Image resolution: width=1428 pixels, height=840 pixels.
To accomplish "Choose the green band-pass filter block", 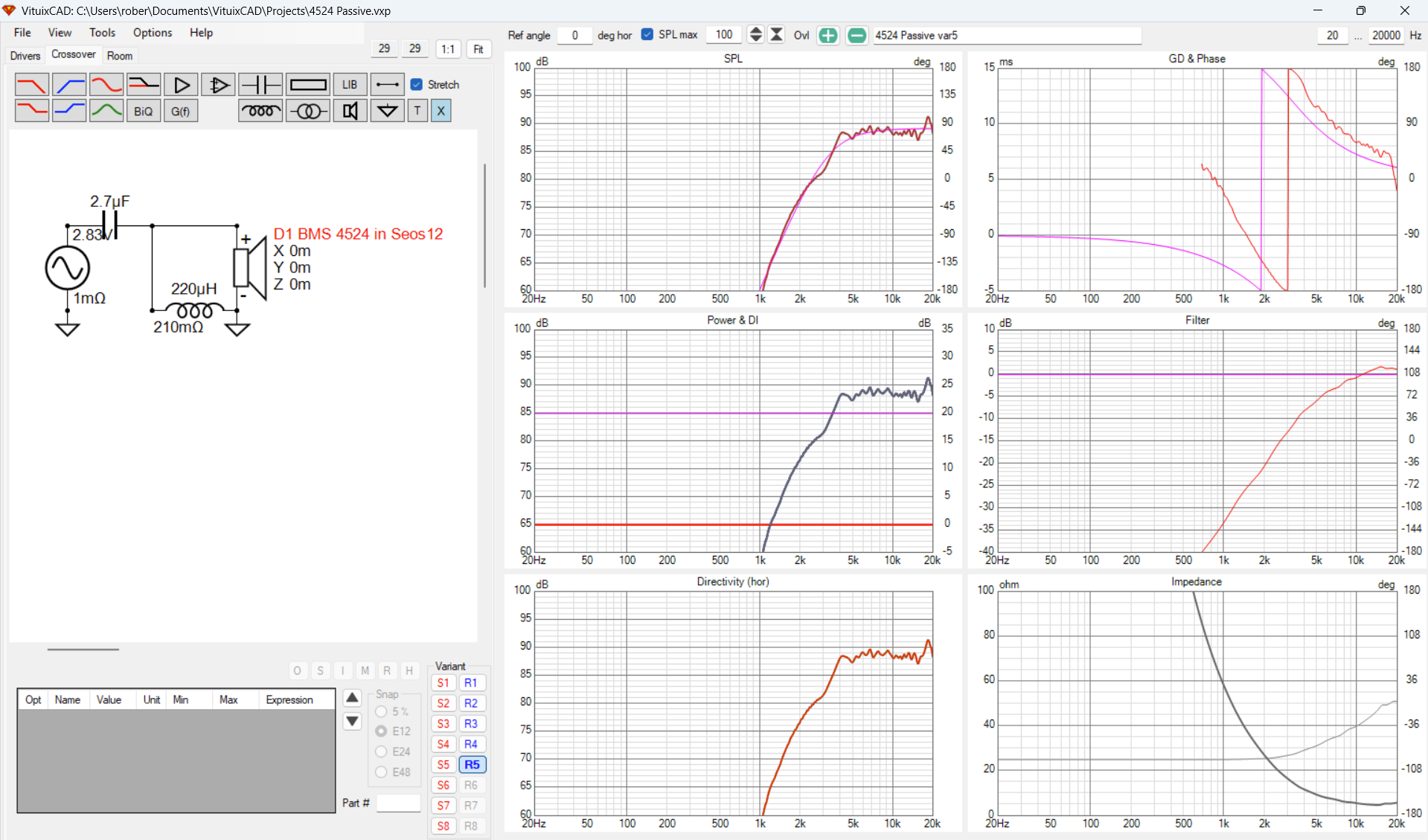I will 106,112.
